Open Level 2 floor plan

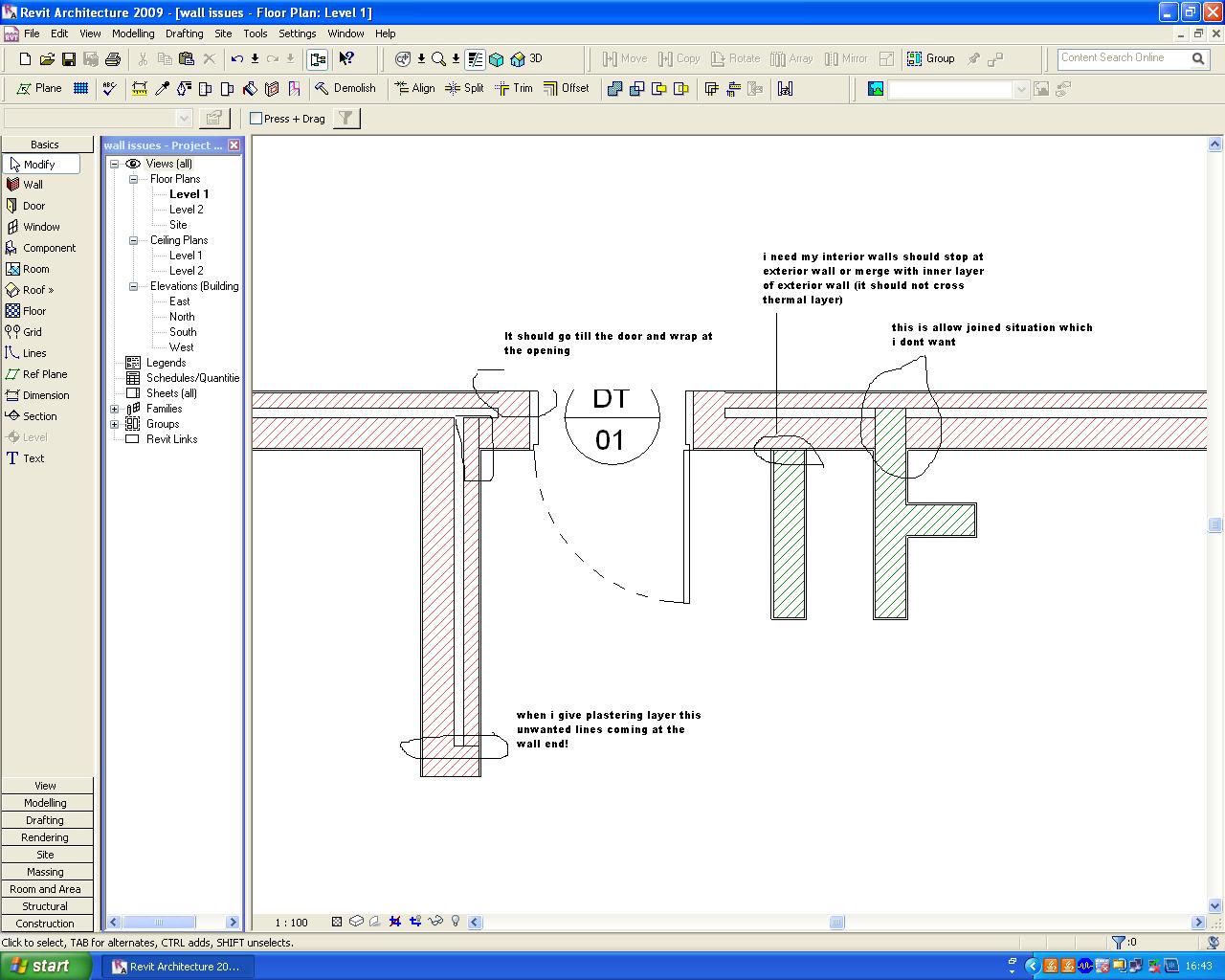click(x=186, y=210)
